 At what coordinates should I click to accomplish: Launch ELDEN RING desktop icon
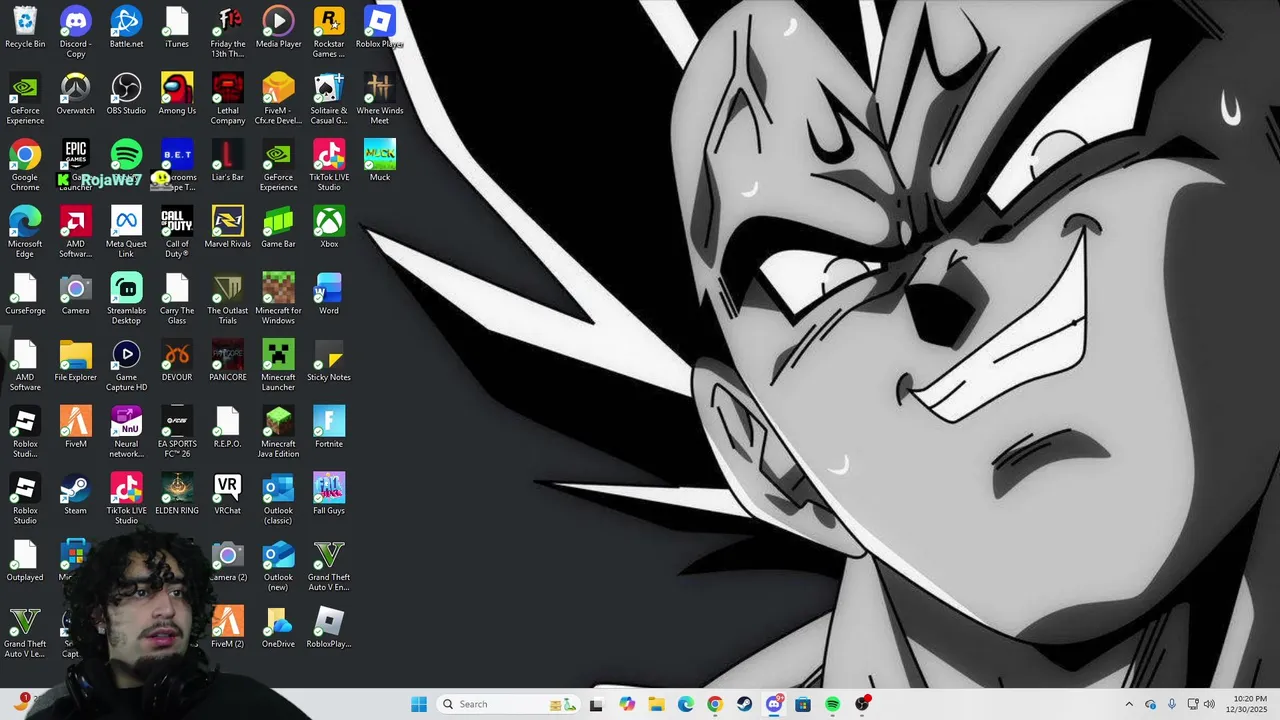pyautogui.click(x=177, y=494)
